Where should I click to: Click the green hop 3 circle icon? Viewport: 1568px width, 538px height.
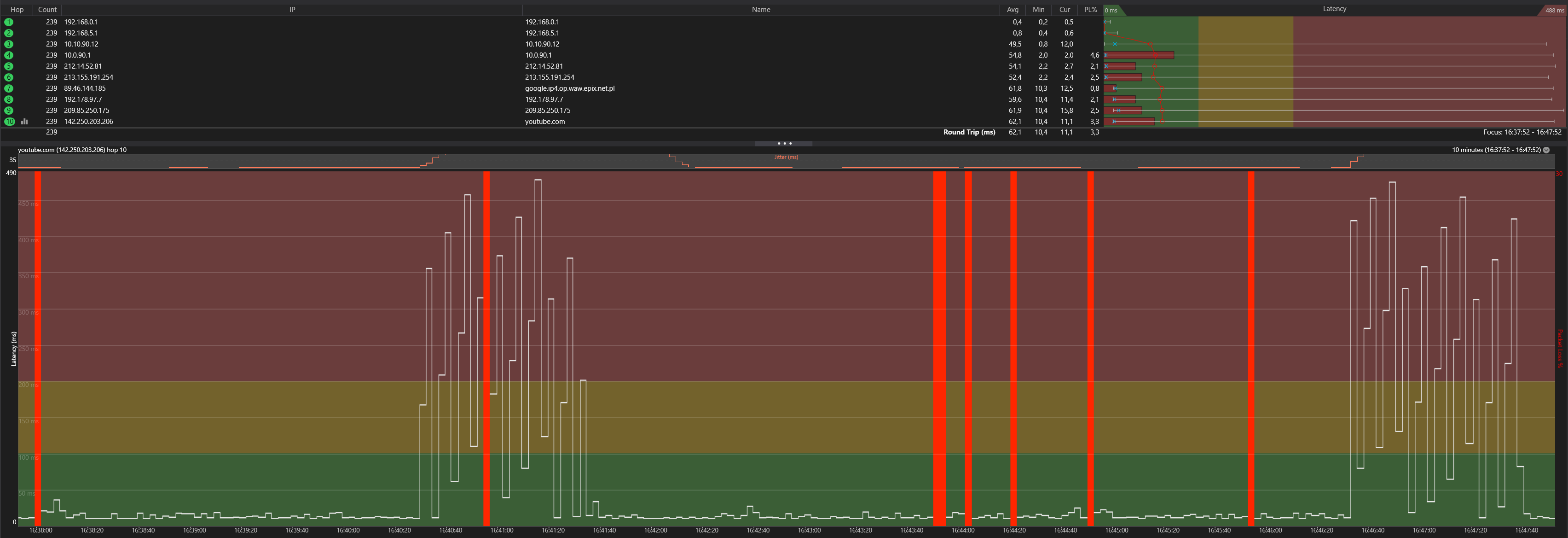(x=9, y=44)
